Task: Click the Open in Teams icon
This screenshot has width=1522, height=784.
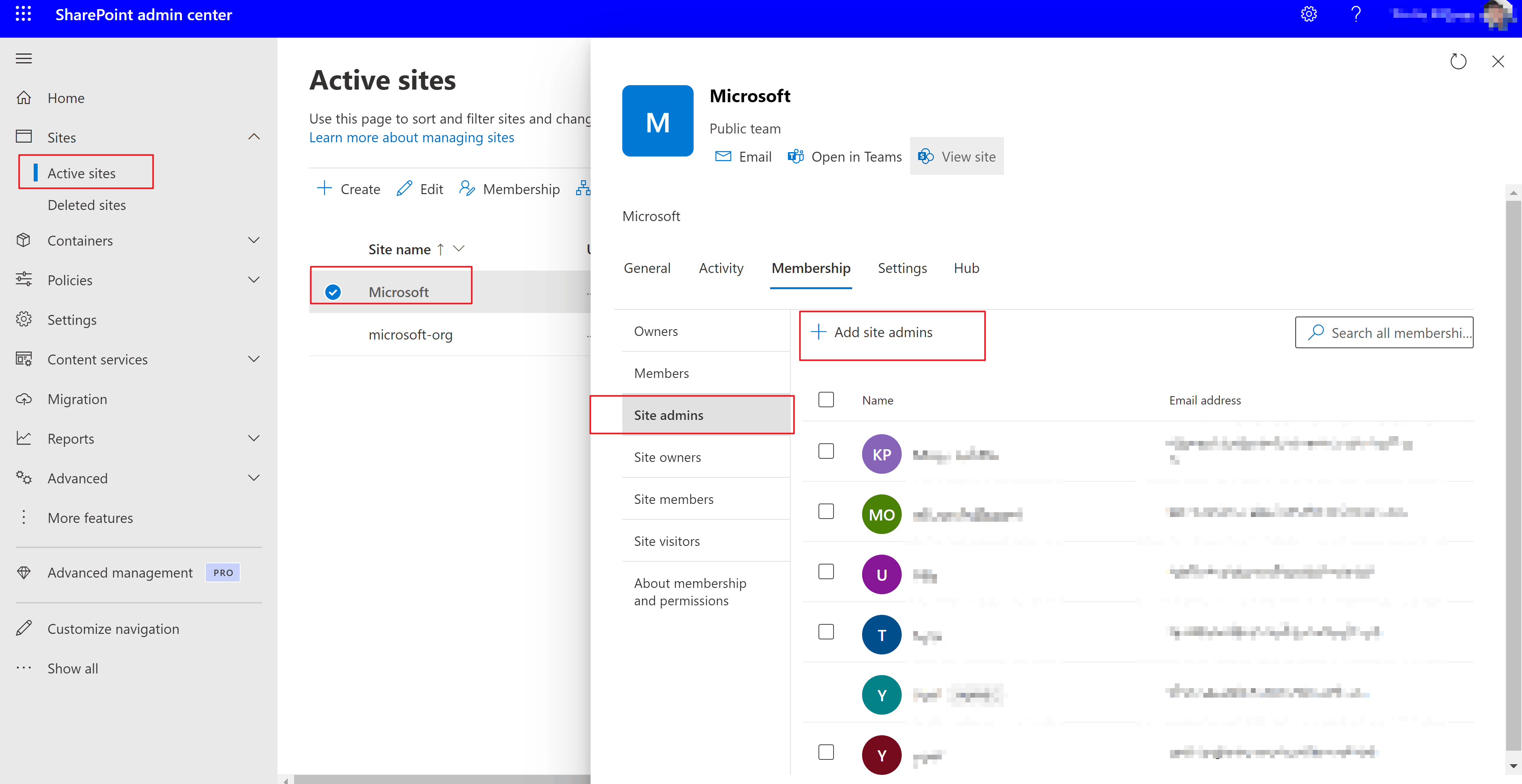Action: click(x=795, y=156)
